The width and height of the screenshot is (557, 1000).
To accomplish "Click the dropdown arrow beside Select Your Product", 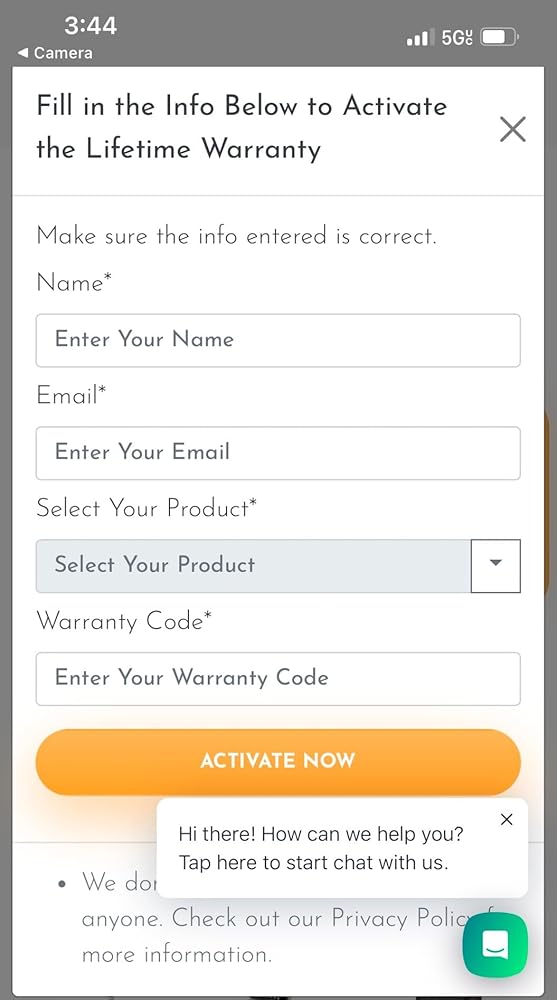I will coord(496,566).
